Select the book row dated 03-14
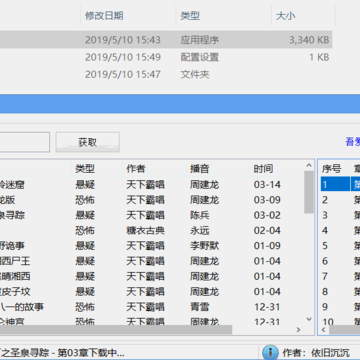 [152, 185]
